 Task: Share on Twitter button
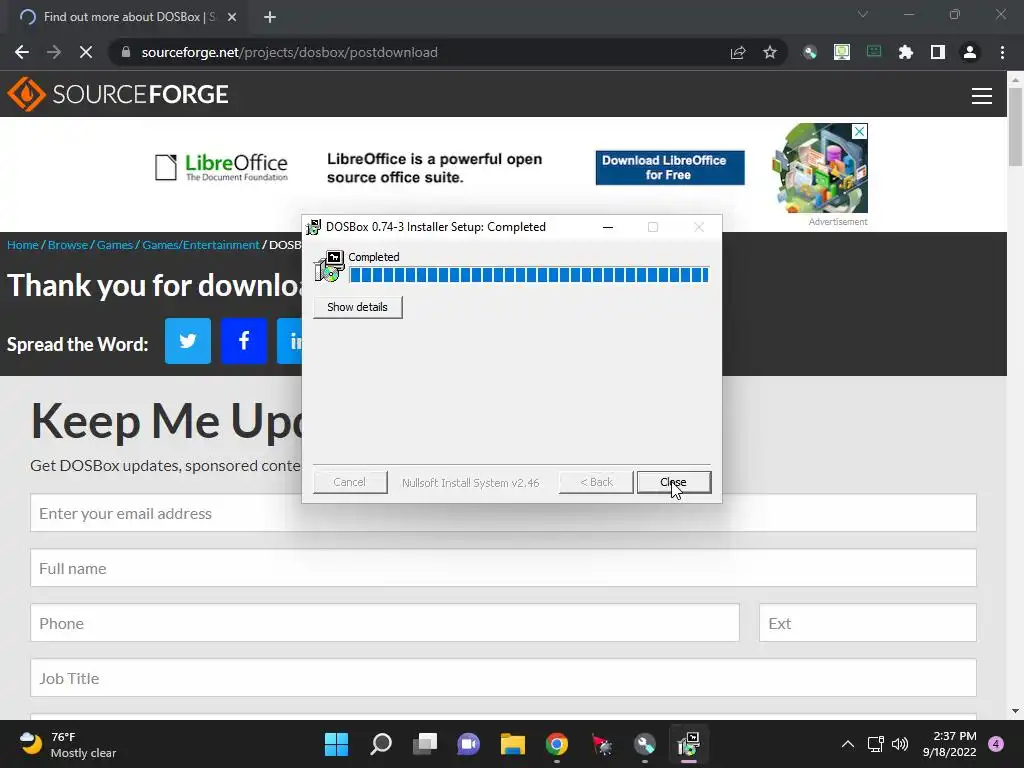[x=188, y=341]
